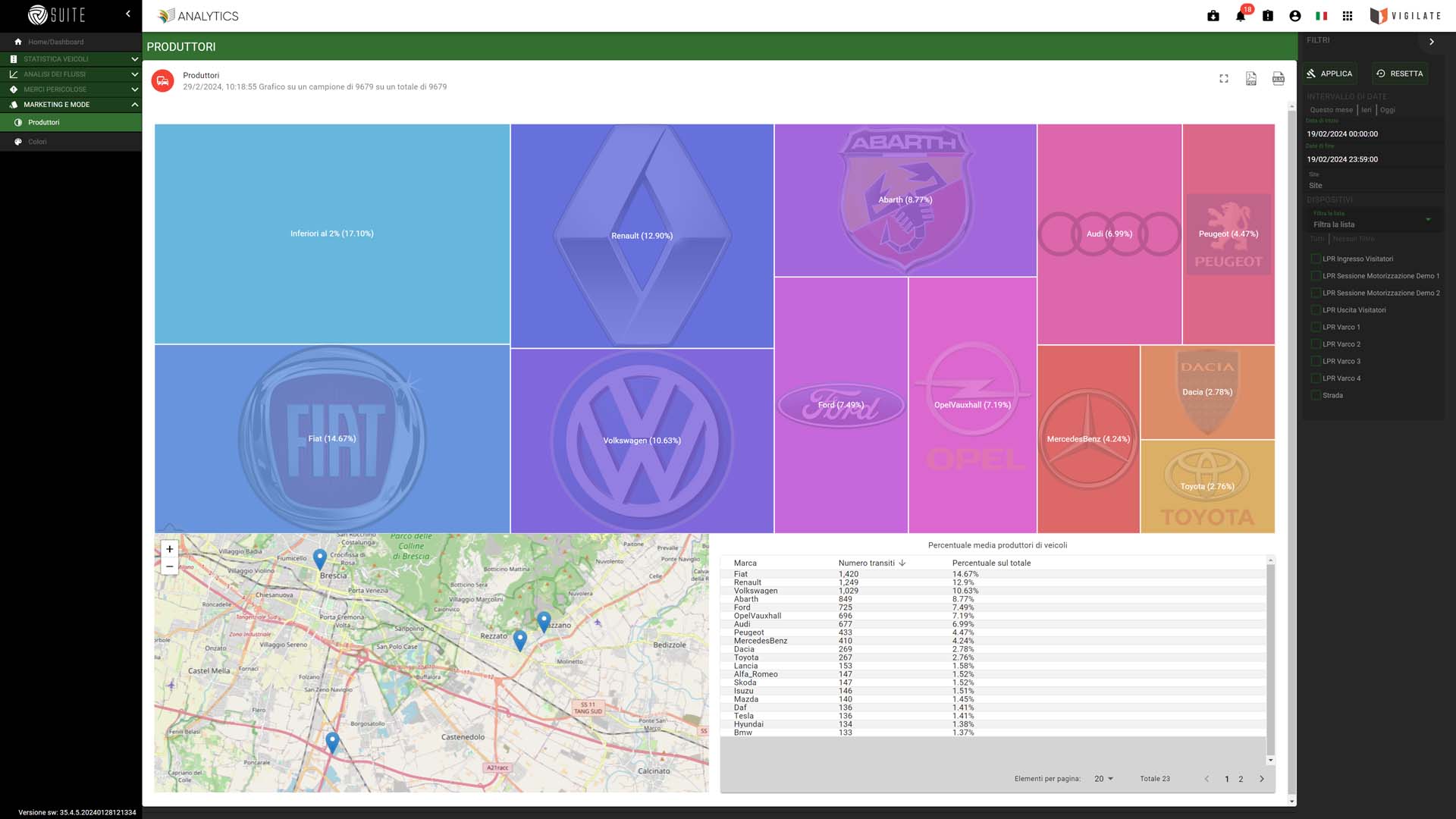Click map pin near Rezzato
The height and width of the screenshot is (819, 1456).
coord(520,640)
